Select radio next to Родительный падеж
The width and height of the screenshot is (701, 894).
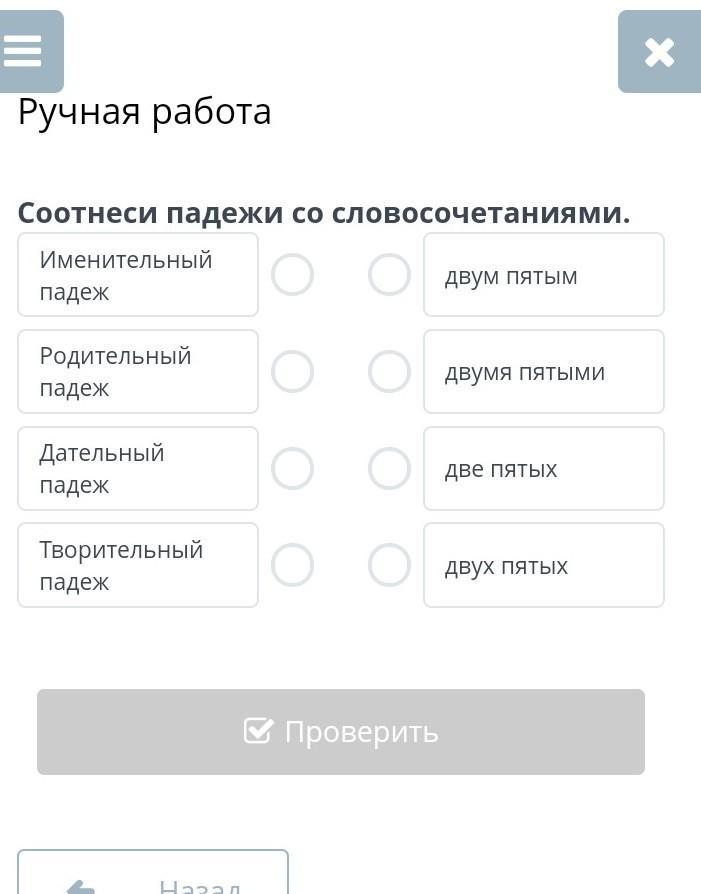pyautogui.click(x=293, y=372)
